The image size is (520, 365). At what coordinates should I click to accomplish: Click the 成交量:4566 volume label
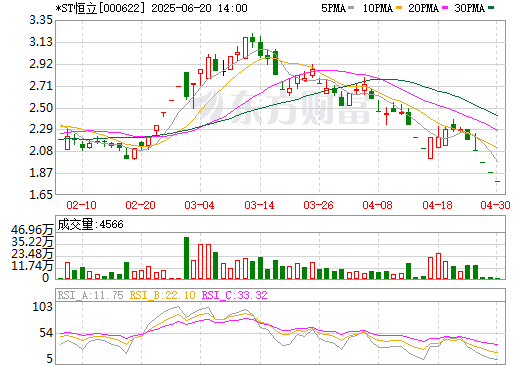click(x=91, y=224)
